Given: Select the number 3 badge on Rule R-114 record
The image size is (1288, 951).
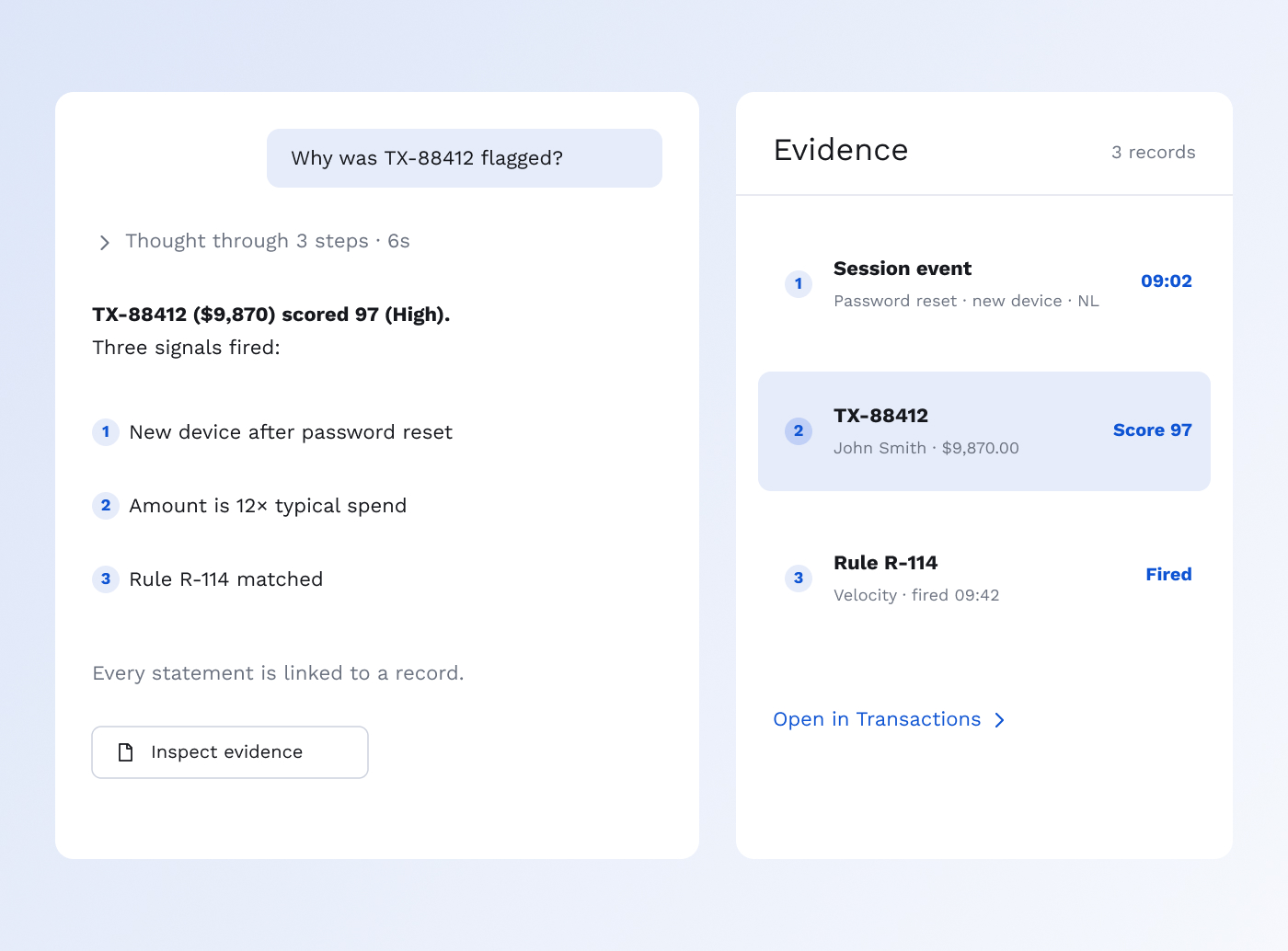Looking at the screenshot, I should pyautogui.click(x=799, y=579).
